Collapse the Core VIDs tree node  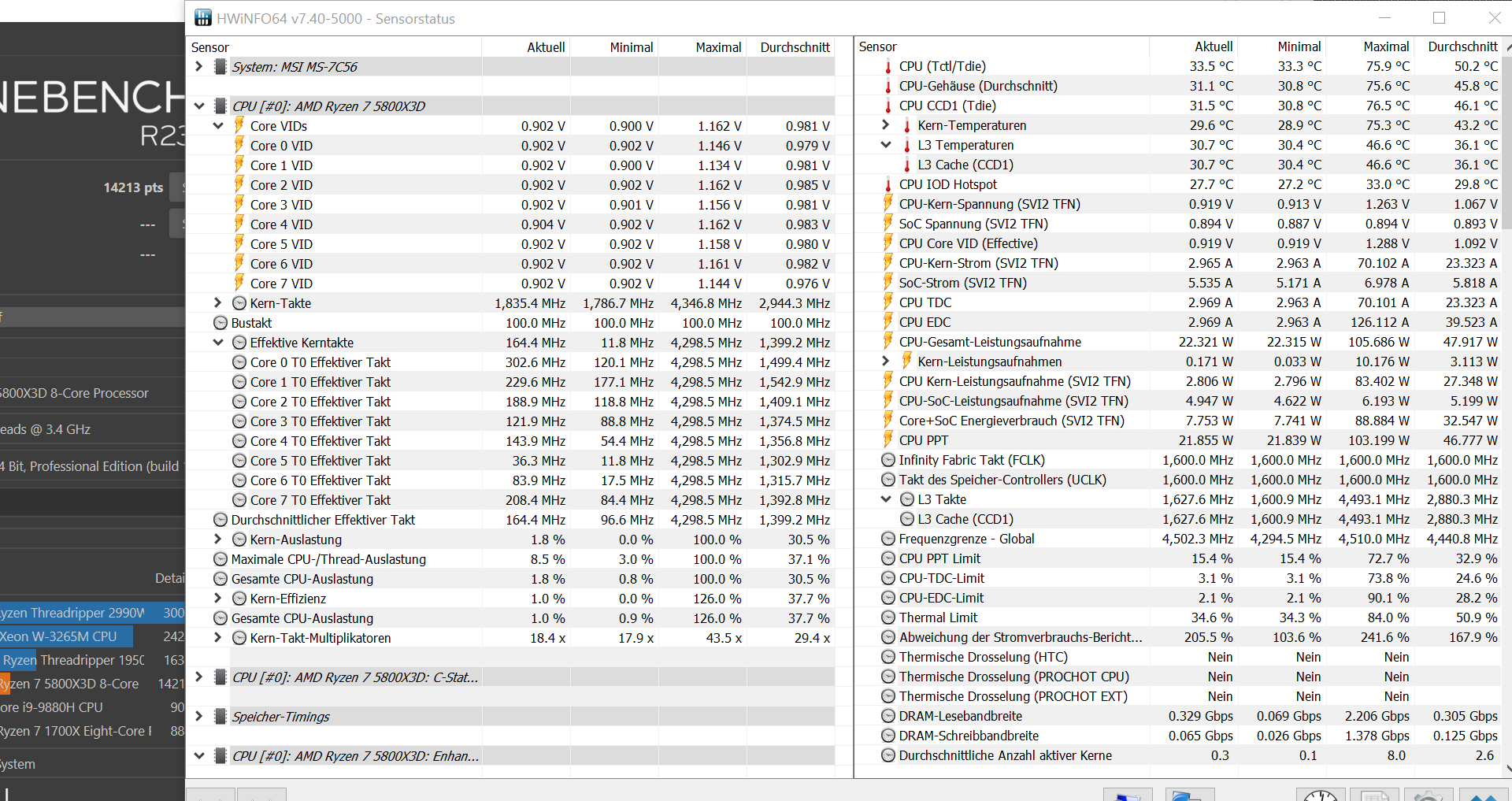[218, 125]
